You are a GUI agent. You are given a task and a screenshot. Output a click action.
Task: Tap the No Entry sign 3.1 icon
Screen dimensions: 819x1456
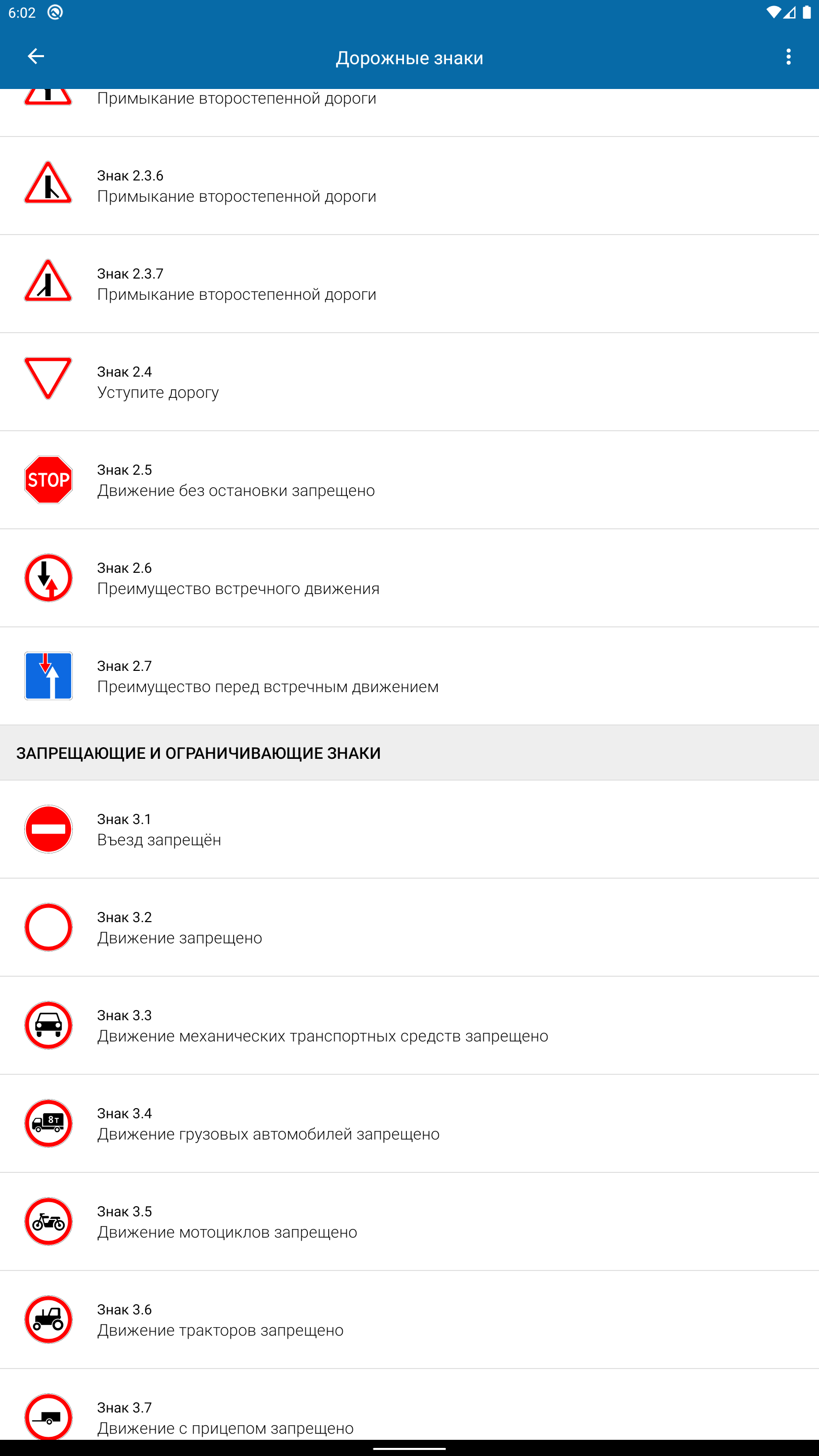tap(49, 829)
